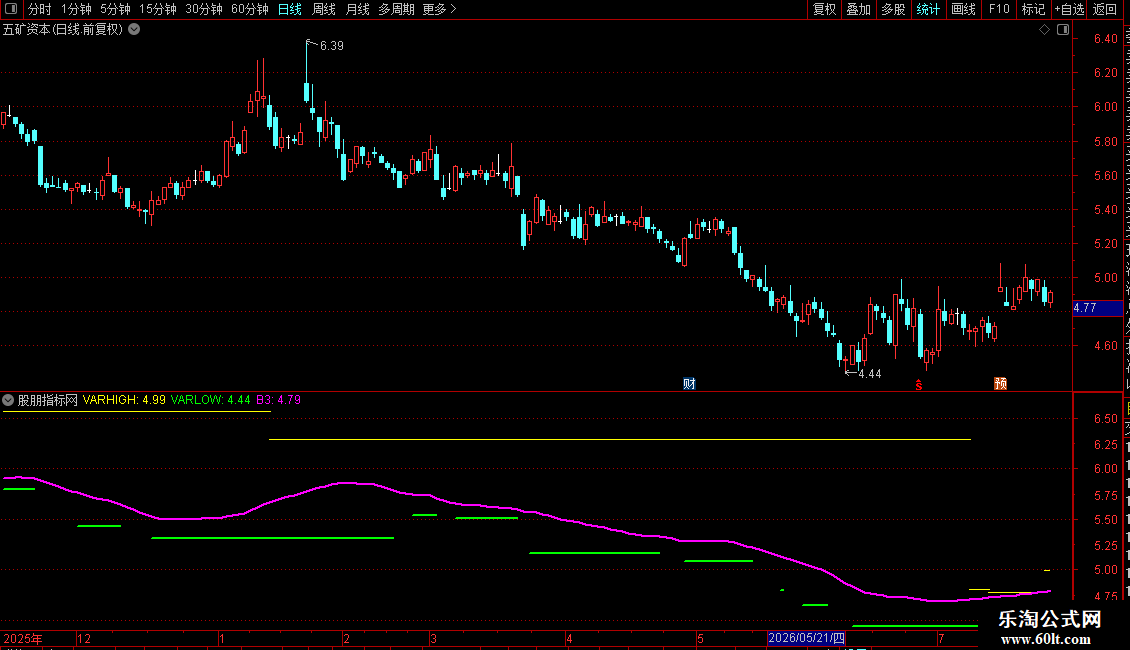Open the 复权 adjustment menu
The width and height of the screenshot is (1130, 650).
(824, 9)
